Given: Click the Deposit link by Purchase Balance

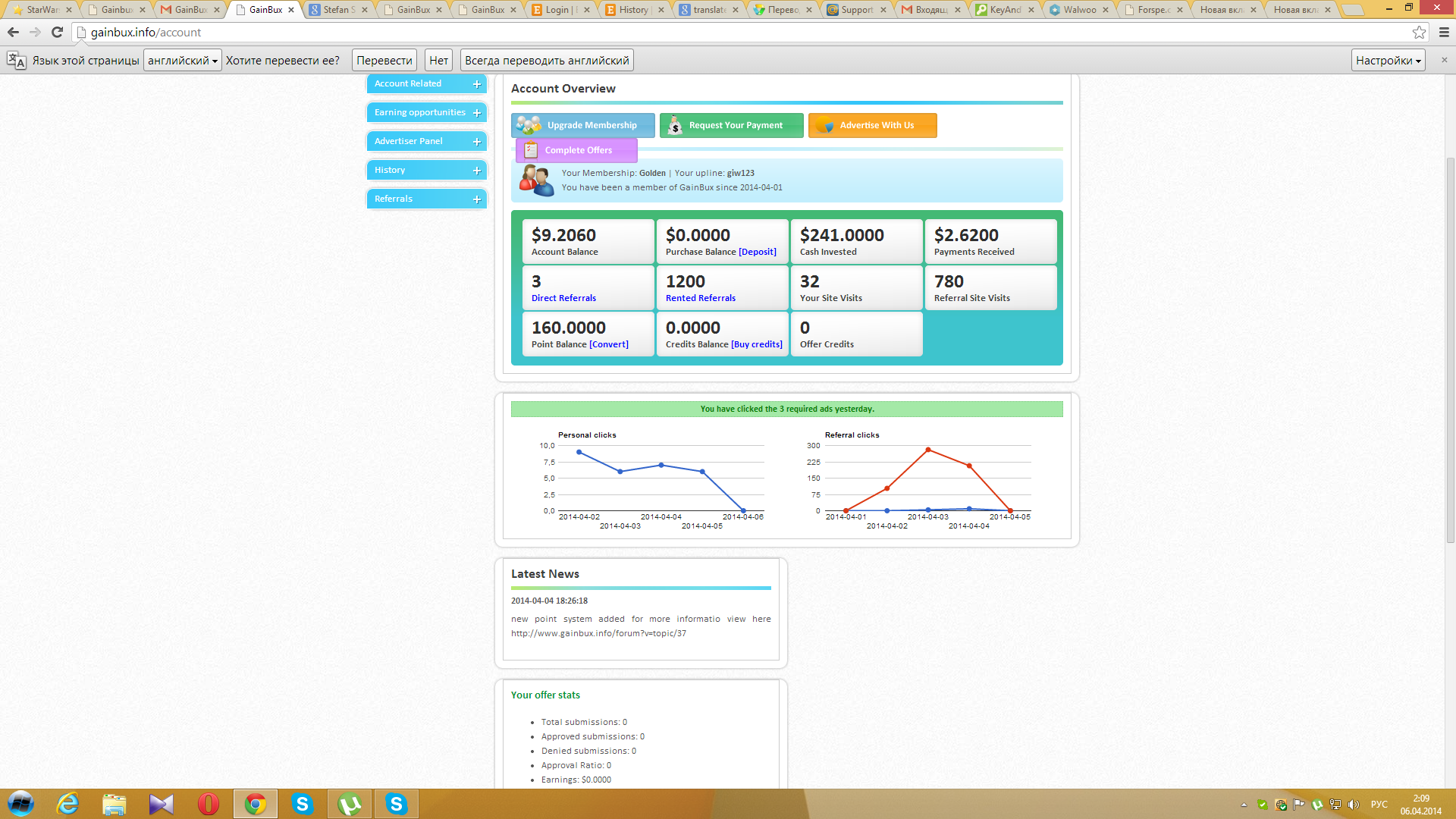Looking at the screenshot, I should (x=758, y=252).
